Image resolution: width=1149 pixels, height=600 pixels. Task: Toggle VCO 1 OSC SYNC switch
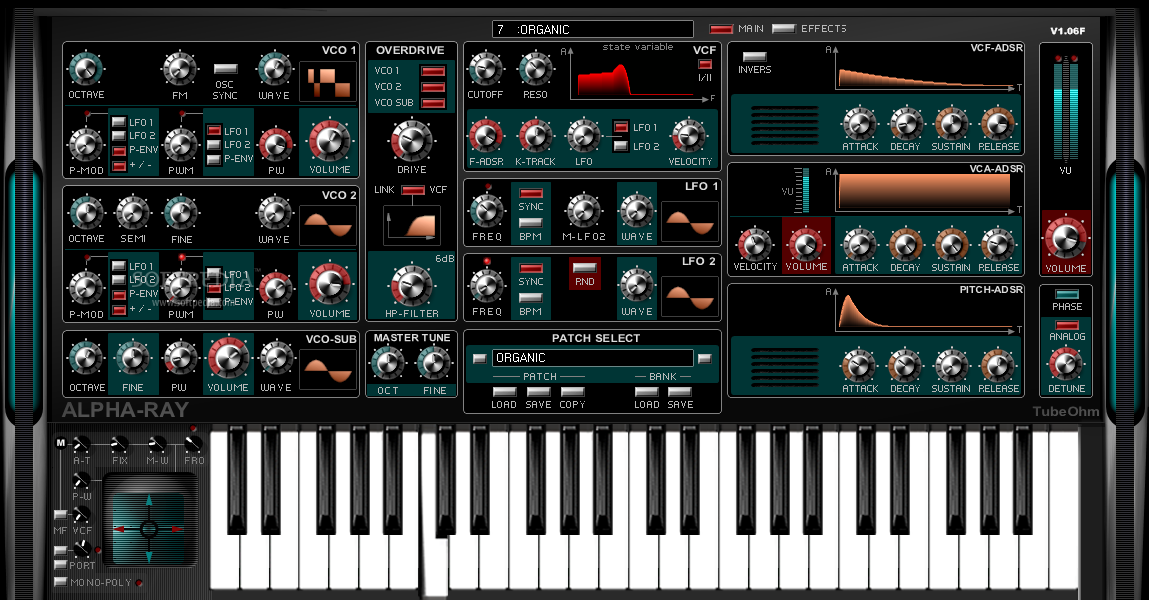tap(225, 69)
